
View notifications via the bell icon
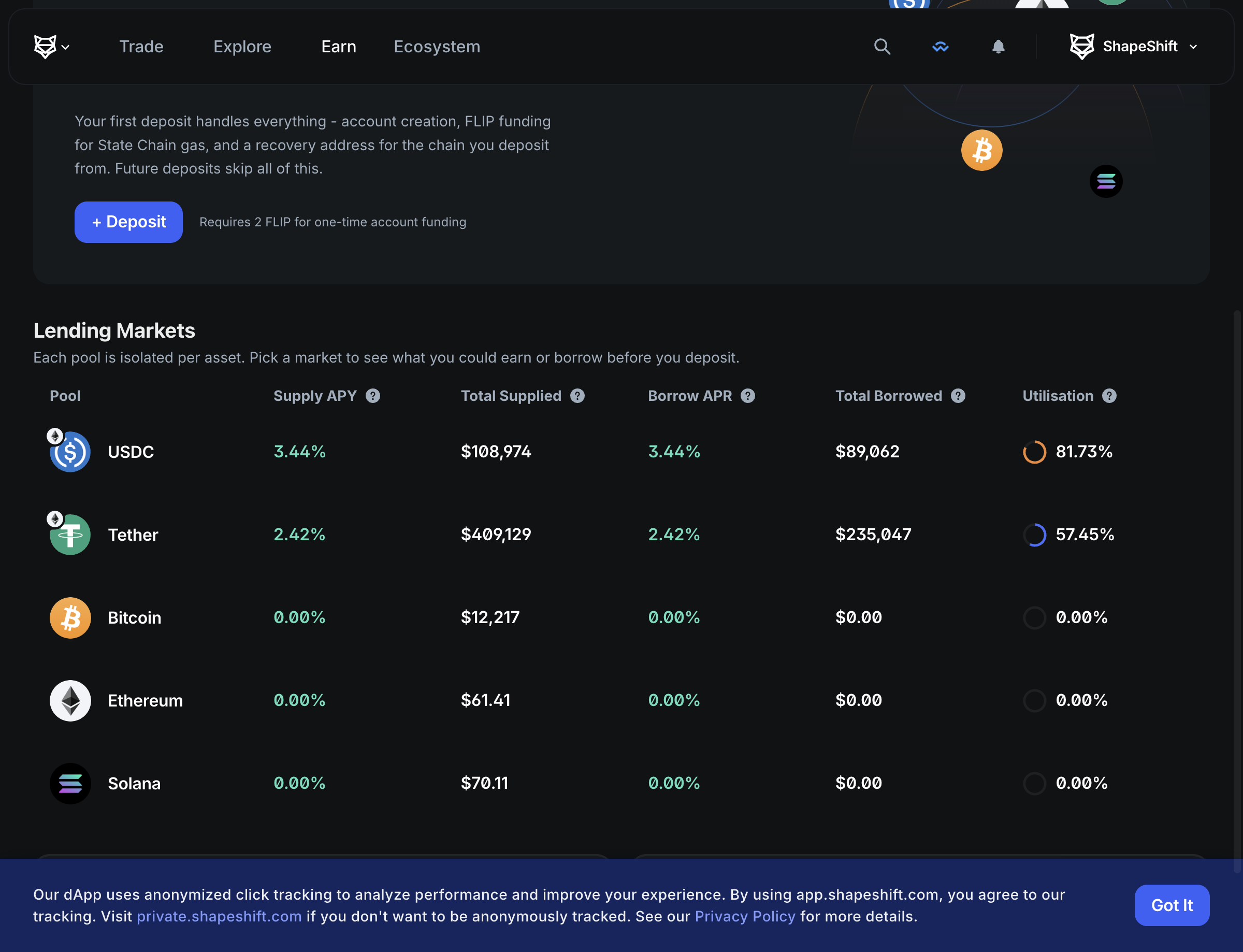point(998,47)
